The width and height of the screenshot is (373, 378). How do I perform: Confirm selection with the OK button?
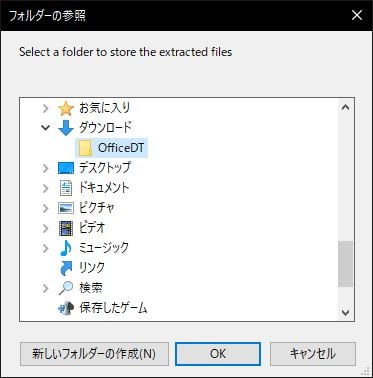(218, 354)
